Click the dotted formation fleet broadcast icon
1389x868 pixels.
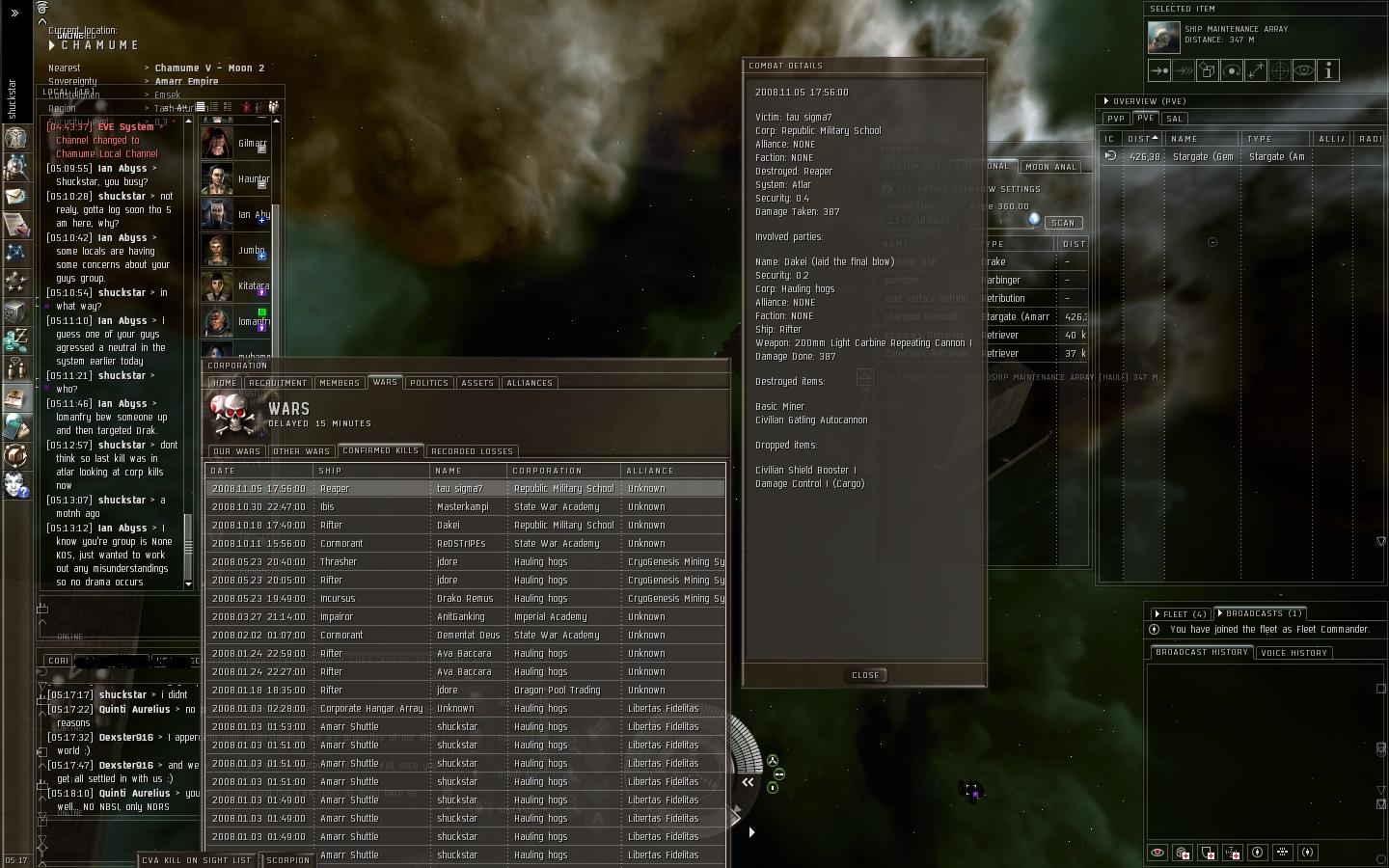click(x=1283, y=853)
